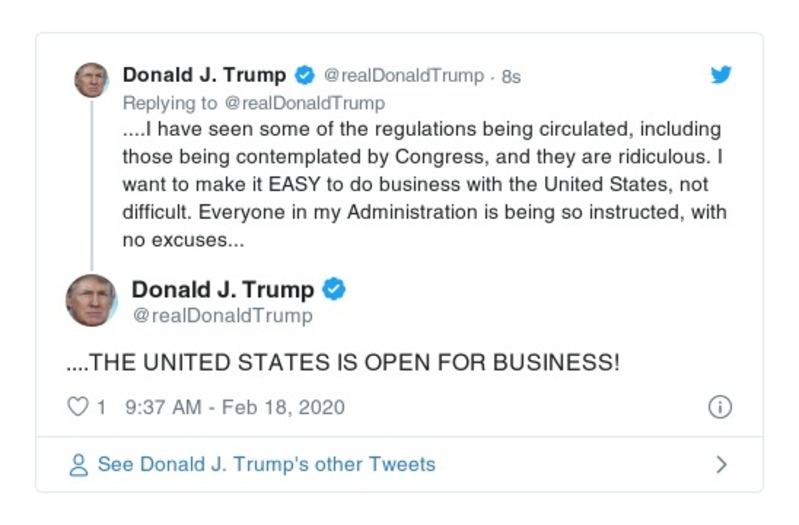Open the 9:37 AM - Feb 18, 2020 timestamp

click(235, 407)
